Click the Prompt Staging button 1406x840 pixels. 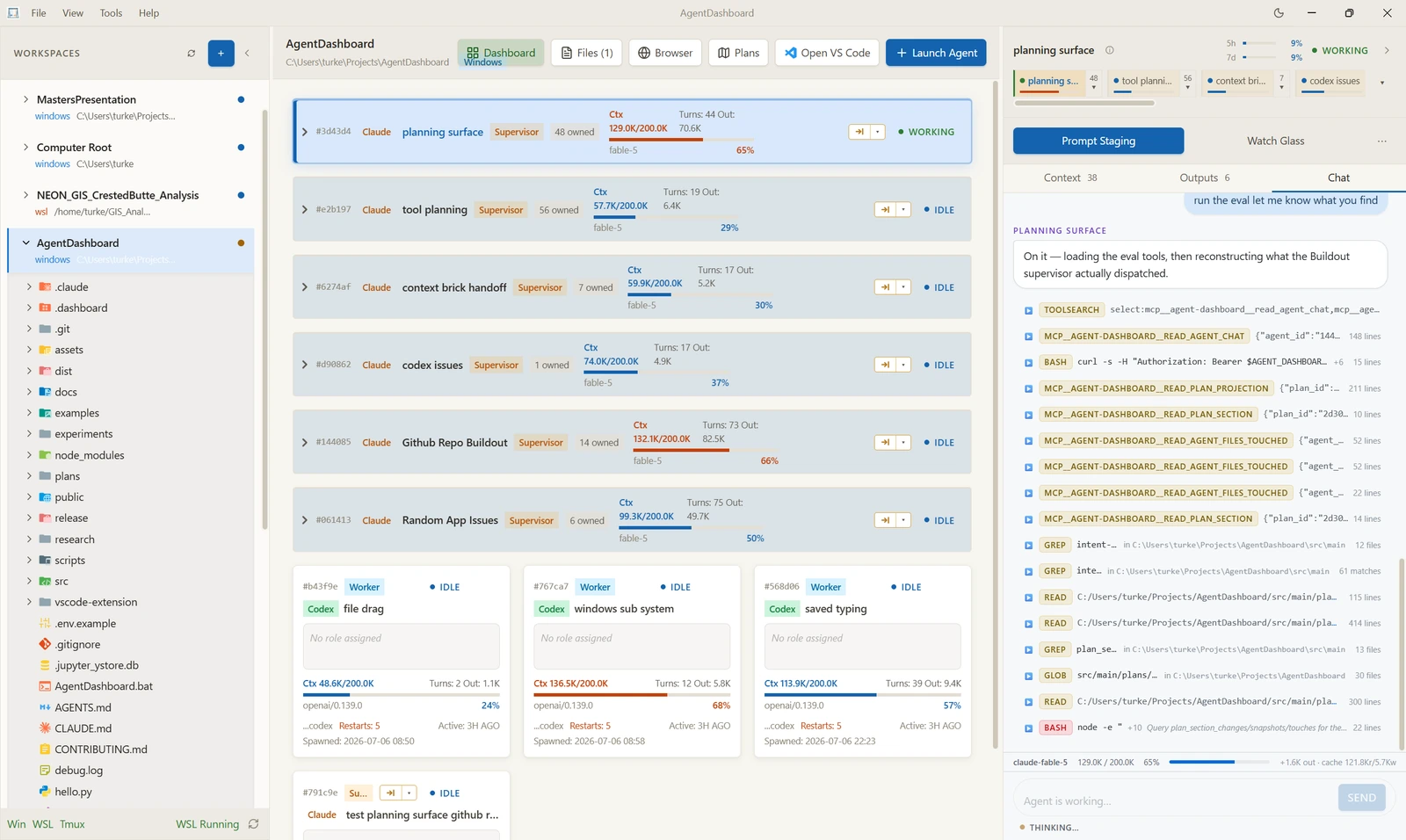tap(1098, 141)
